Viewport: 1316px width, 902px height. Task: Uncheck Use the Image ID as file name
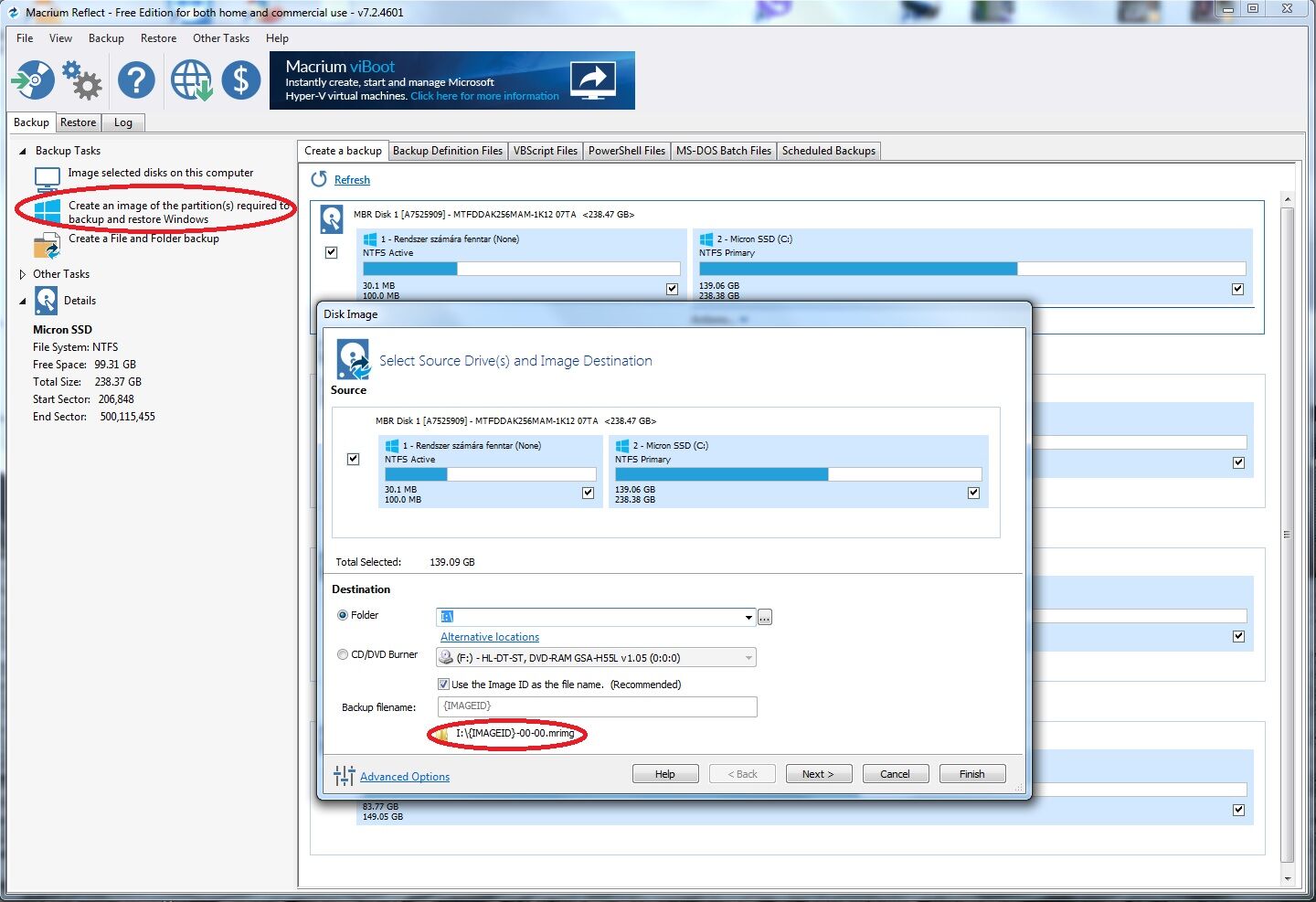(443, 684)
